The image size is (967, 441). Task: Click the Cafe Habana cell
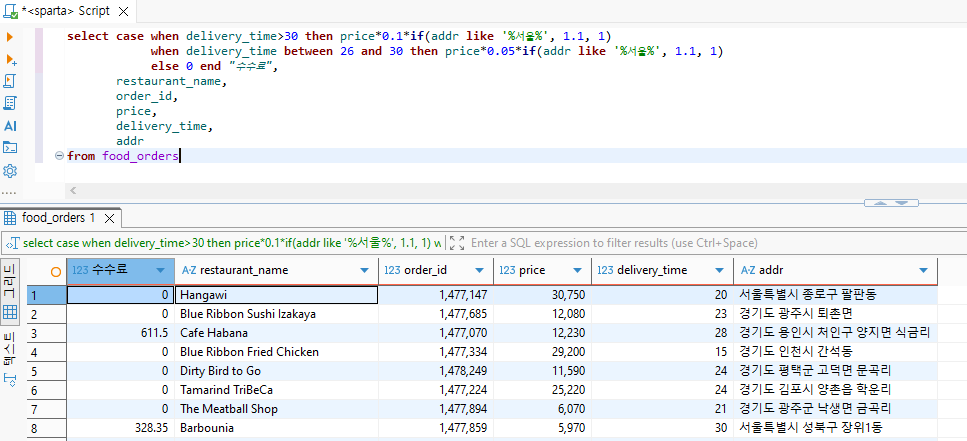(276, 333)
